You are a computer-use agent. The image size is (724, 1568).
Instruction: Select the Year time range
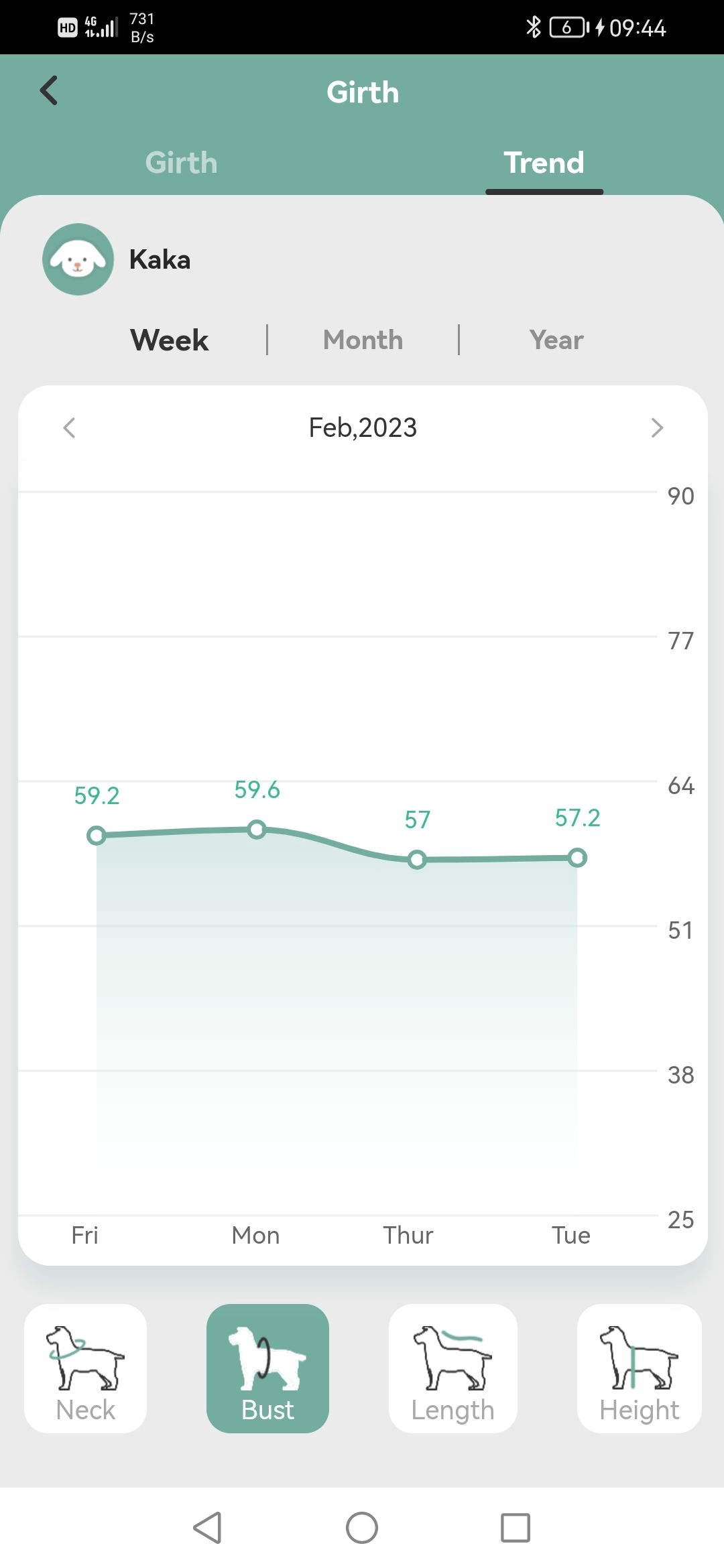click(556, 340)
